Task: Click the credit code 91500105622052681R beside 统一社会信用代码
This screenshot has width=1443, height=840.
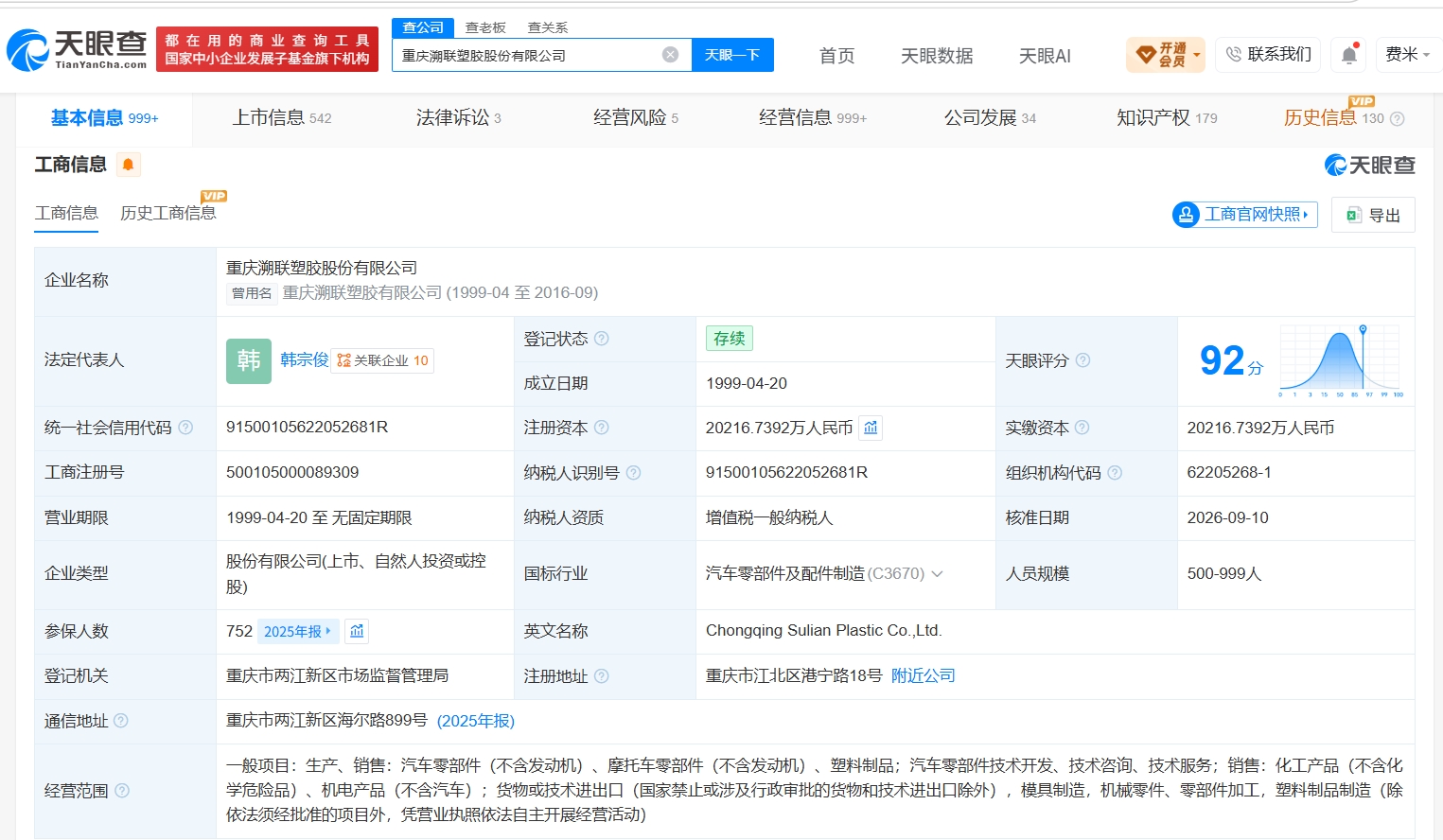Action: [x=308, y=427]
